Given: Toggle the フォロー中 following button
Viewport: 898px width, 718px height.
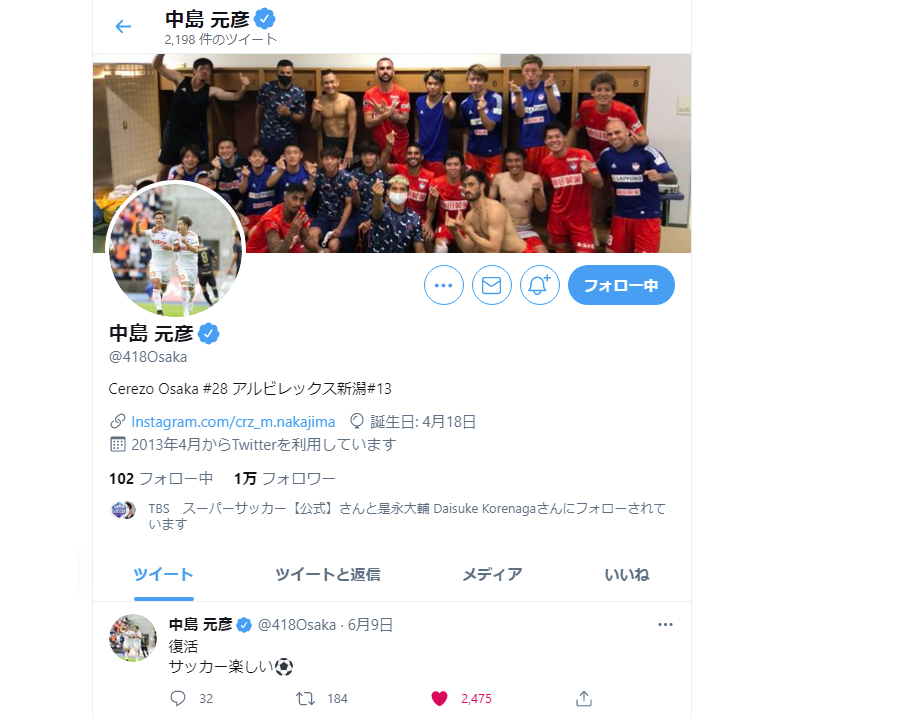Looking at the screenshot, I should click(x=621, y=285).
